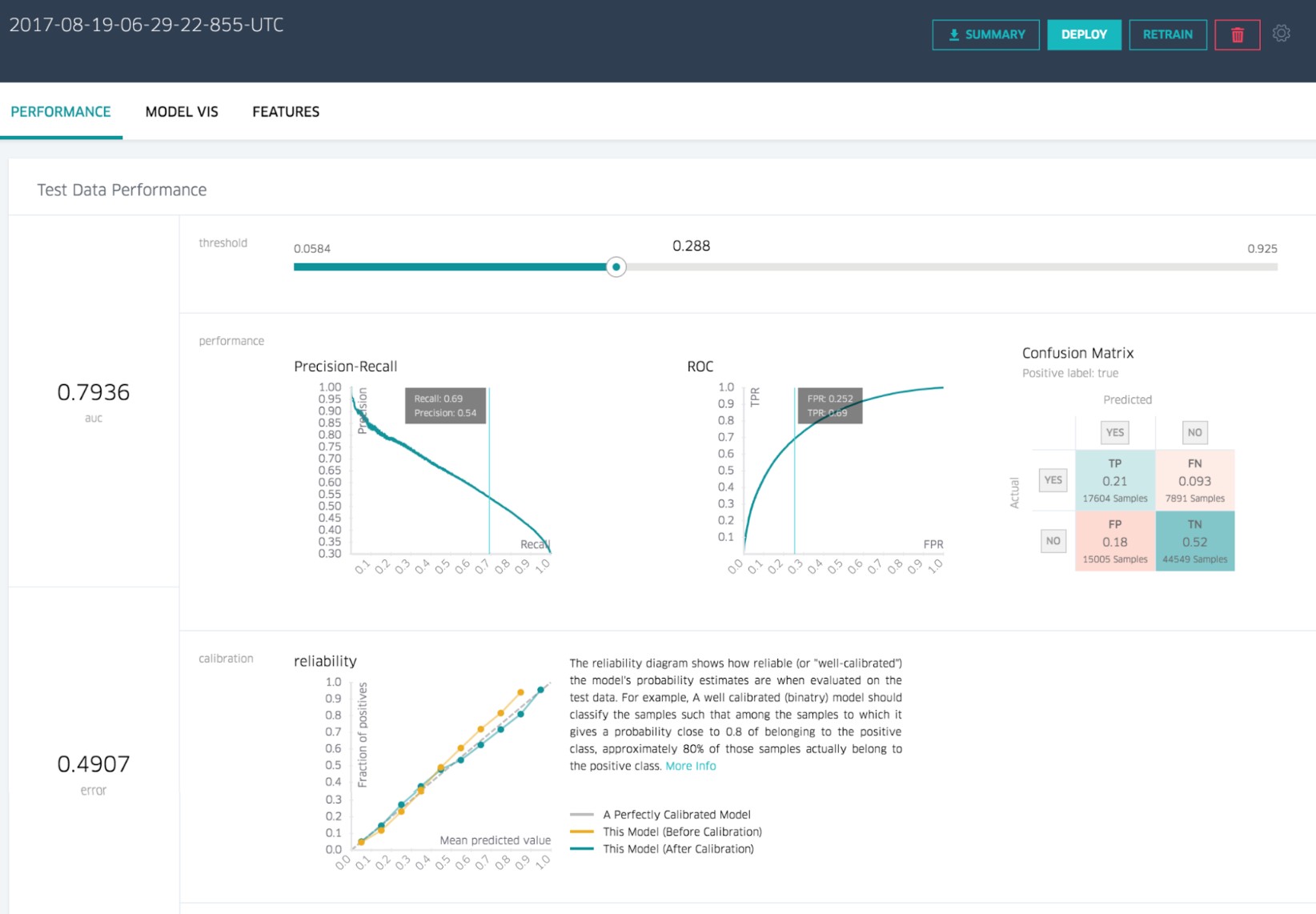Click the Predicted YES label box

click(1114, 433)
